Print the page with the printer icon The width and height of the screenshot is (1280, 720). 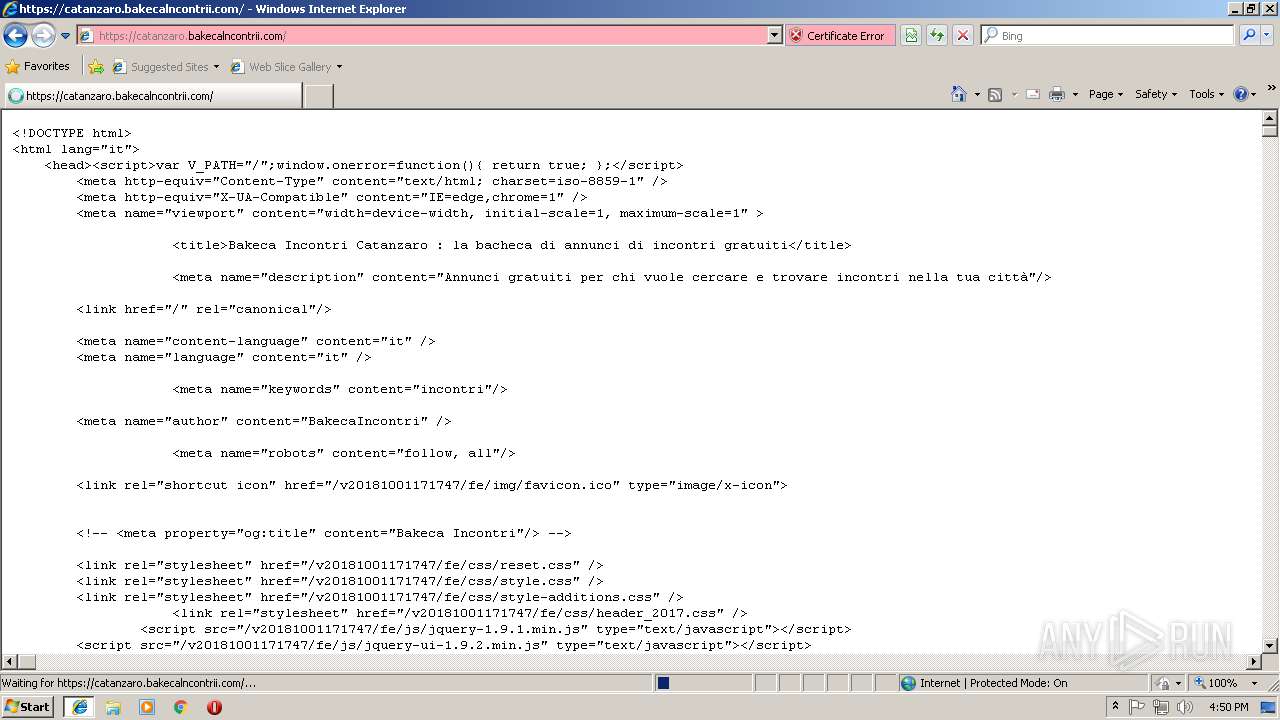point(1057,94)
